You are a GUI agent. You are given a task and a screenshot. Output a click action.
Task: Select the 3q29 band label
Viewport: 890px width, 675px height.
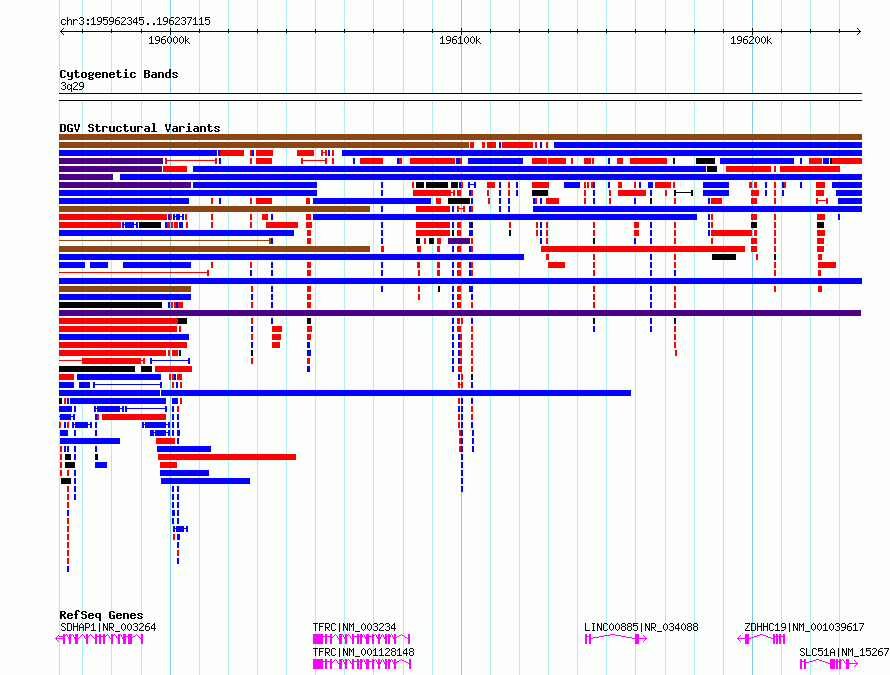pos(72,86)
